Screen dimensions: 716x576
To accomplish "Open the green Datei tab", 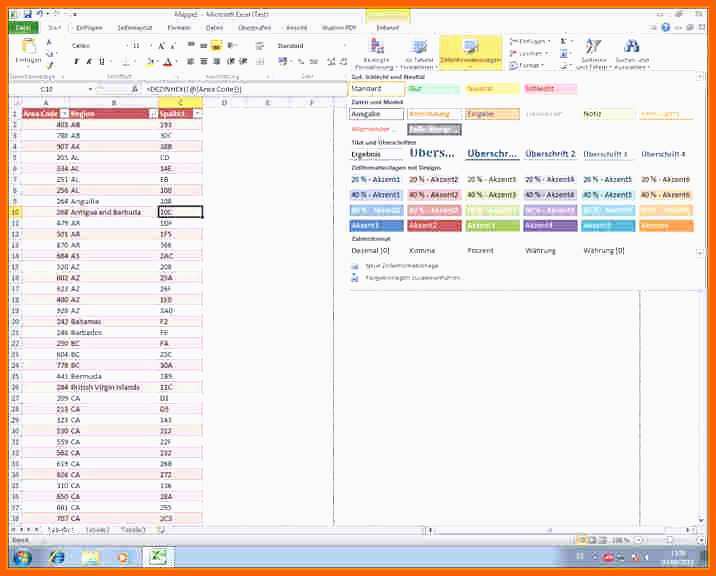I will (x=23, y=28).
